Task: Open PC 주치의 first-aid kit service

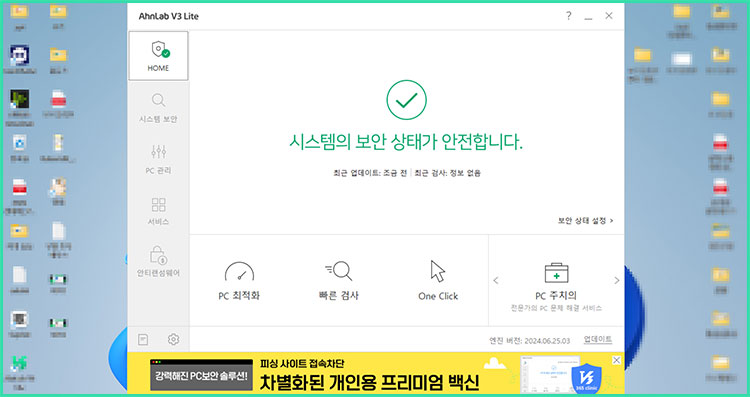Action: pyautogui.click(x=556, y=287)
